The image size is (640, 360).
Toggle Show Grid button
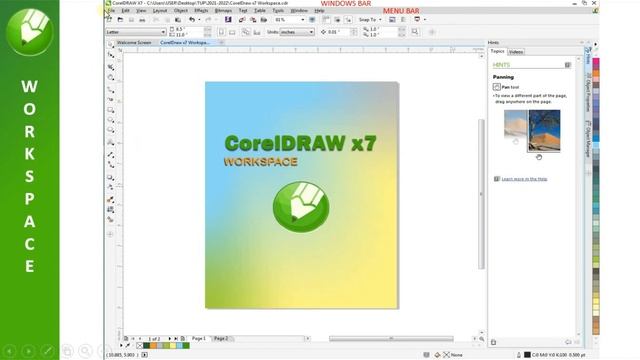tap(337, 20)
